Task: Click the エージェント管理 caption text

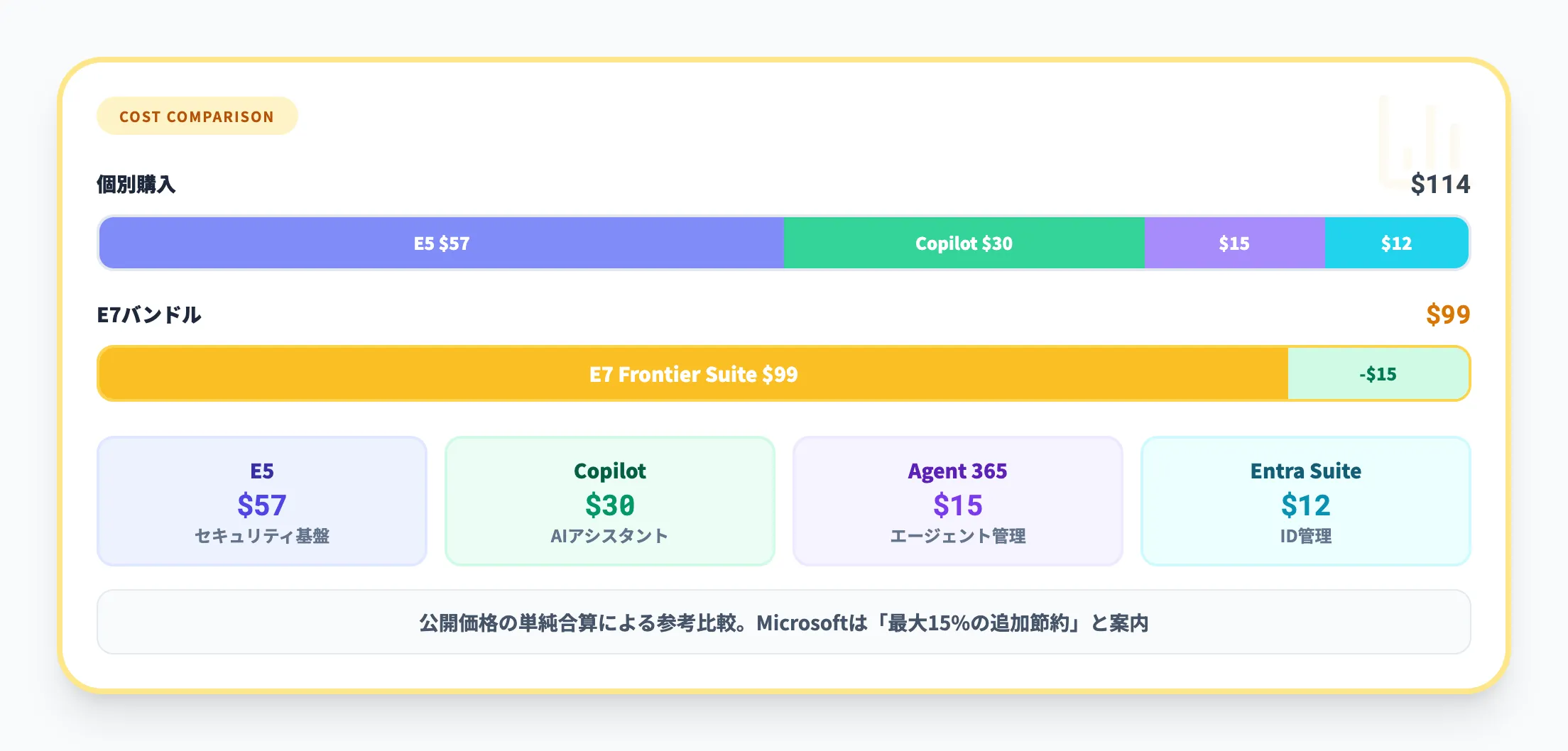Action: click(957, 536)
